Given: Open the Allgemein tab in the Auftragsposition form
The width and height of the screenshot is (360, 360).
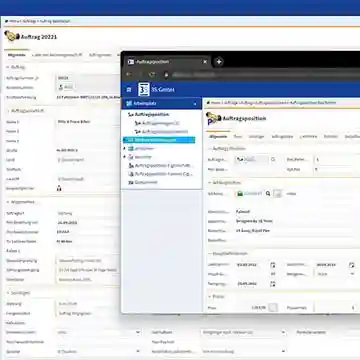Looking at the screenshot, I should (x=218, y=136).
